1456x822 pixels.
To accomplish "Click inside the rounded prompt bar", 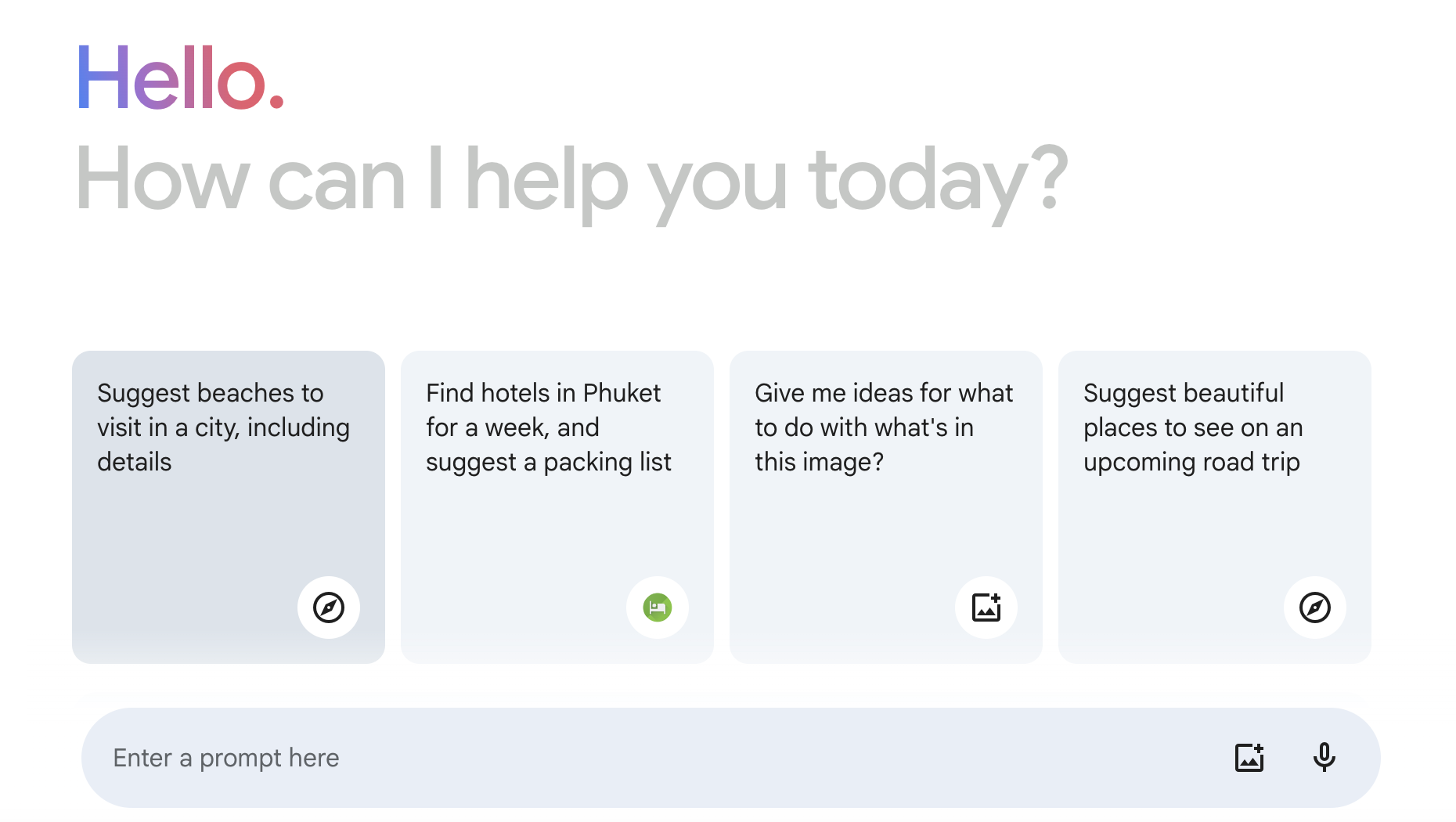I will [x=548, y=757].
